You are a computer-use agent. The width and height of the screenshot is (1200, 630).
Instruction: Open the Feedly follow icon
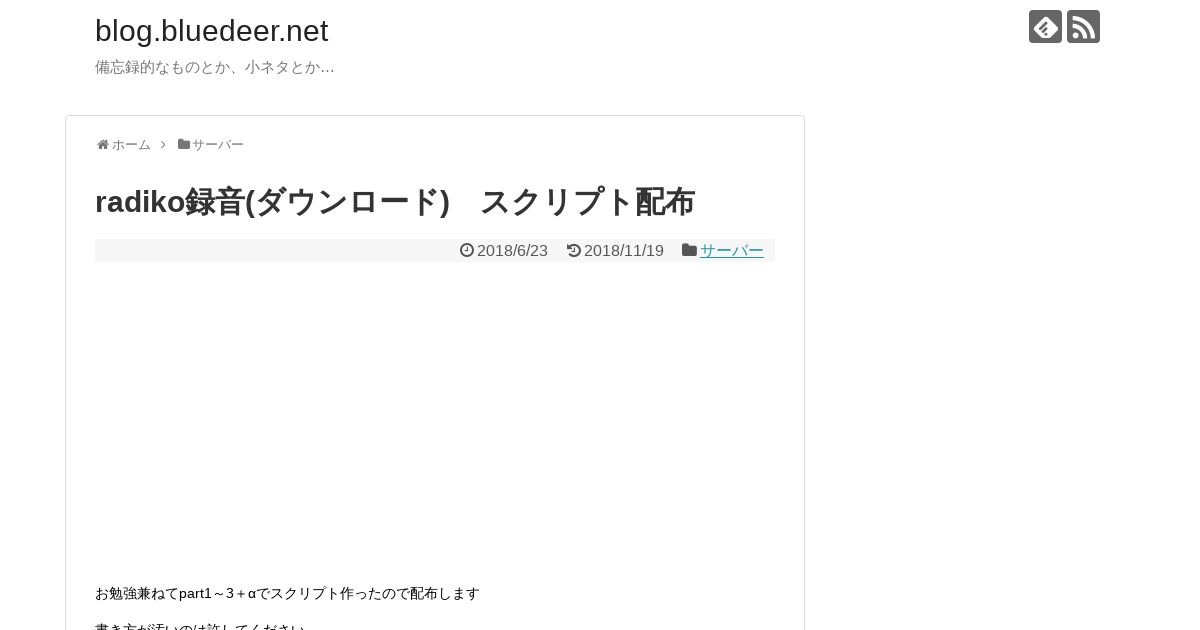pos(1045,27)
